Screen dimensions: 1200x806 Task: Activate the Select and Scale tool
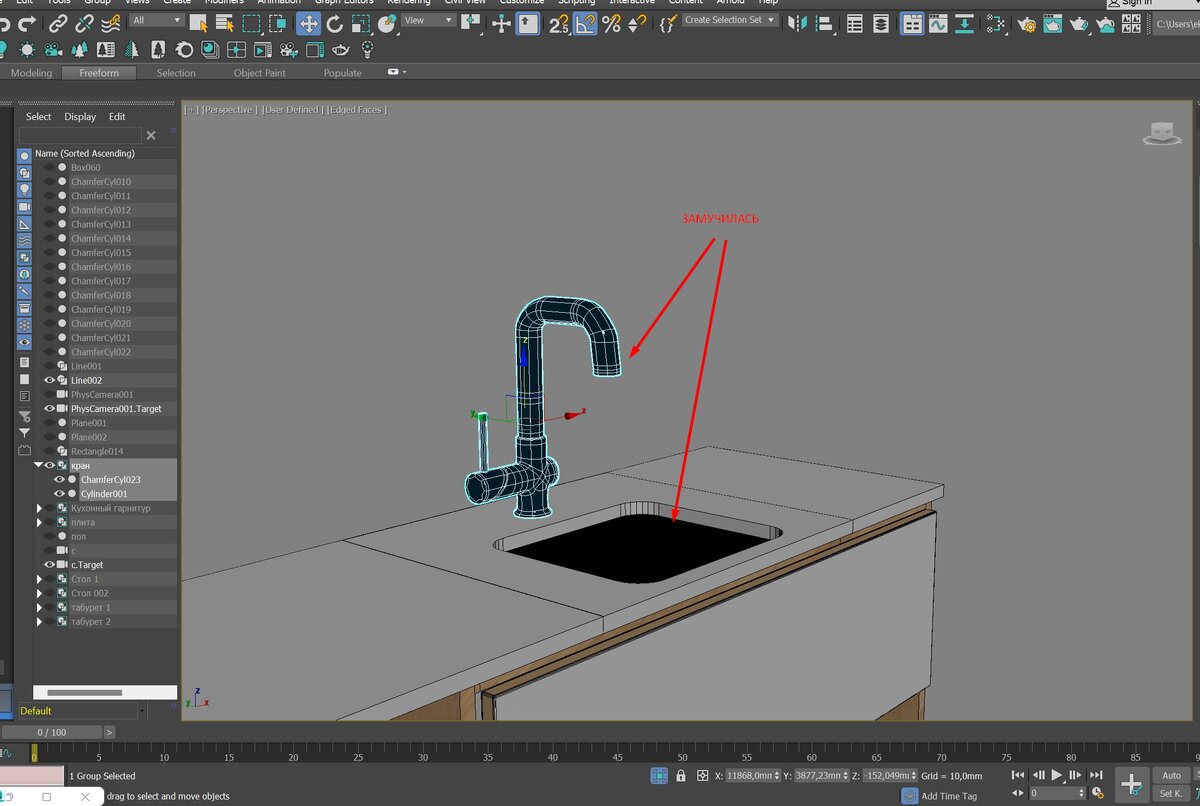coord(361,23)
